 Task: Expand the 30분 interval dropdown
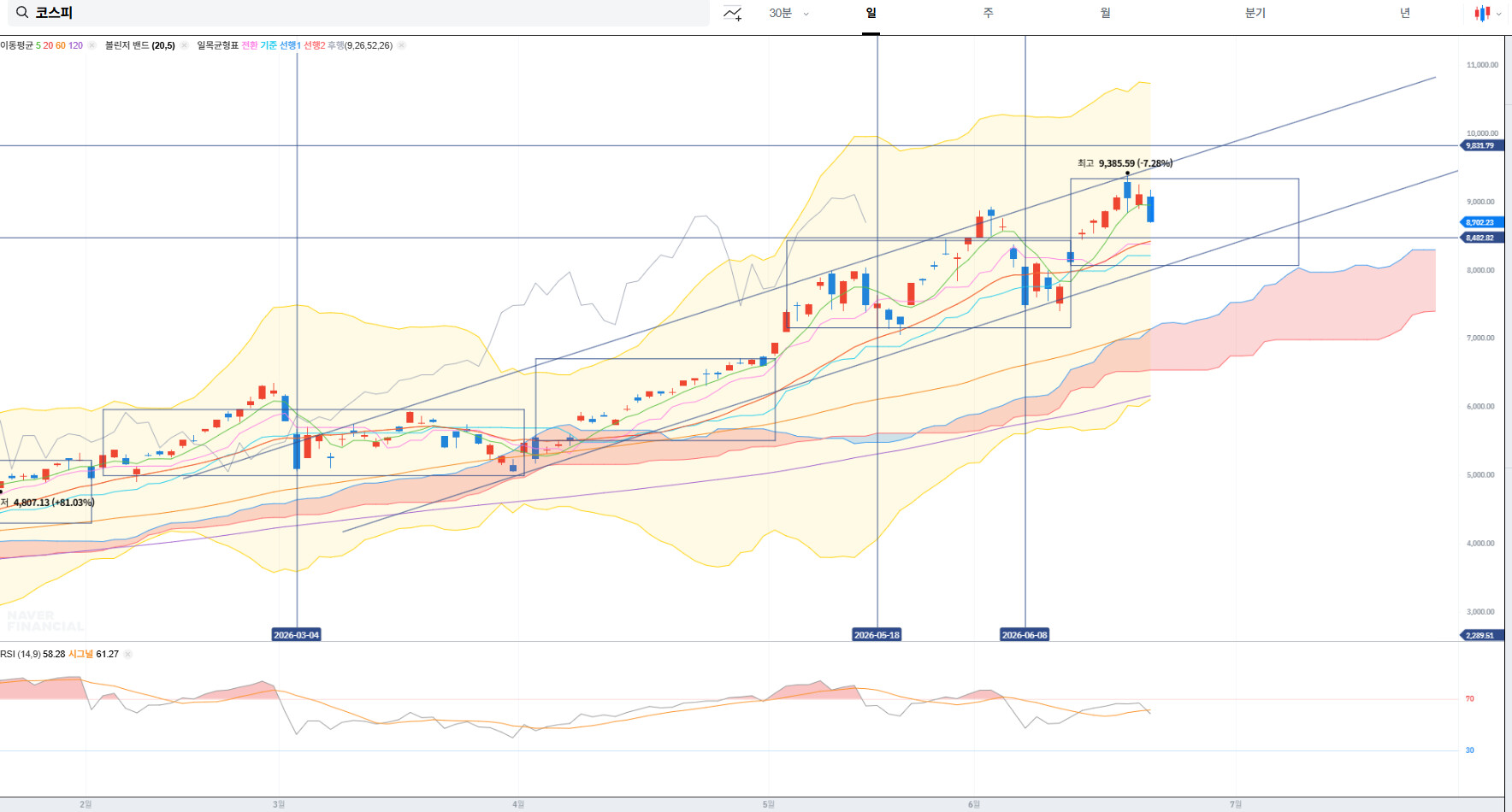[x=788, y=13]
